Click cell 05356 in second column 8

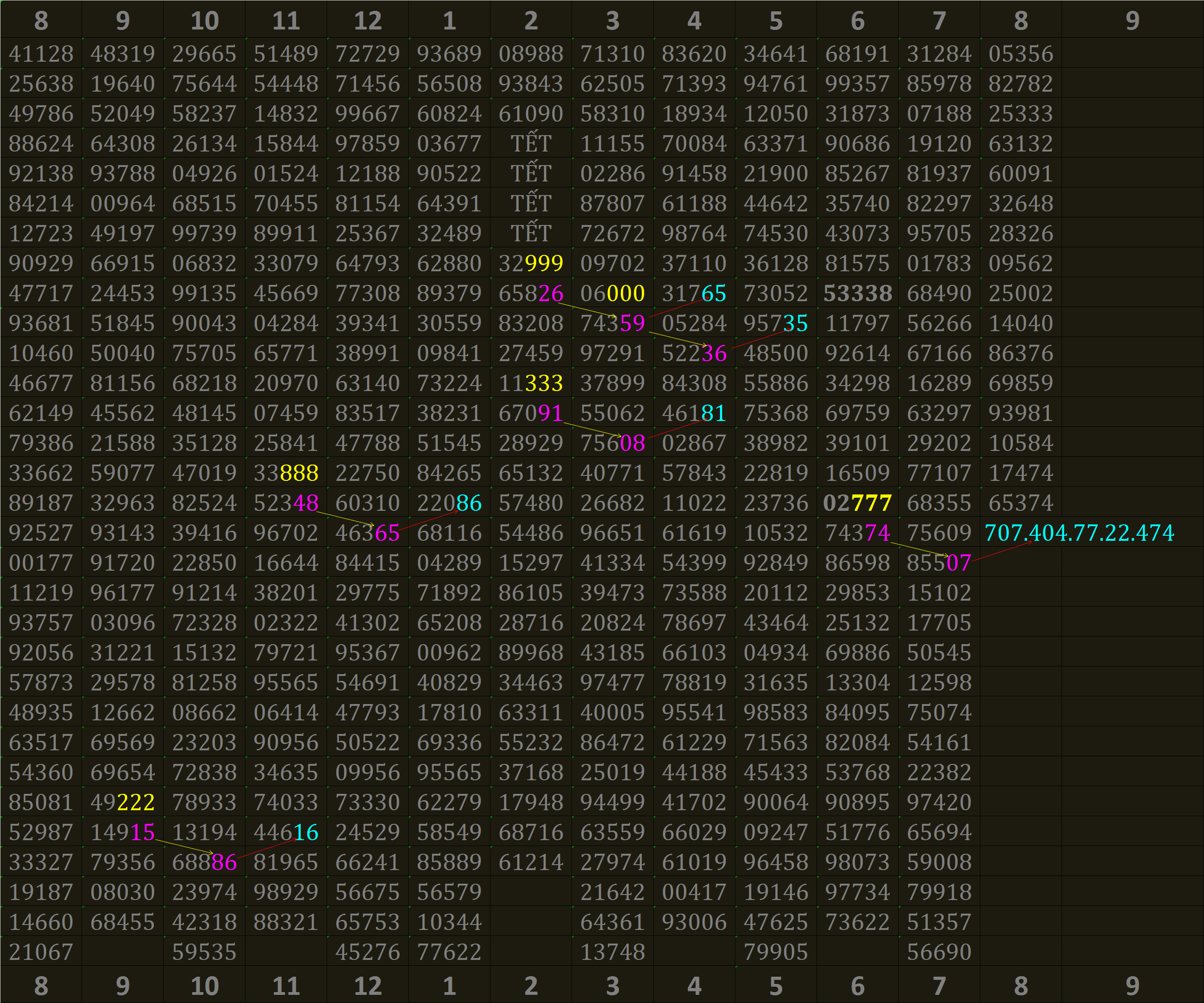pyautogui.click(x=1021, y=54)
